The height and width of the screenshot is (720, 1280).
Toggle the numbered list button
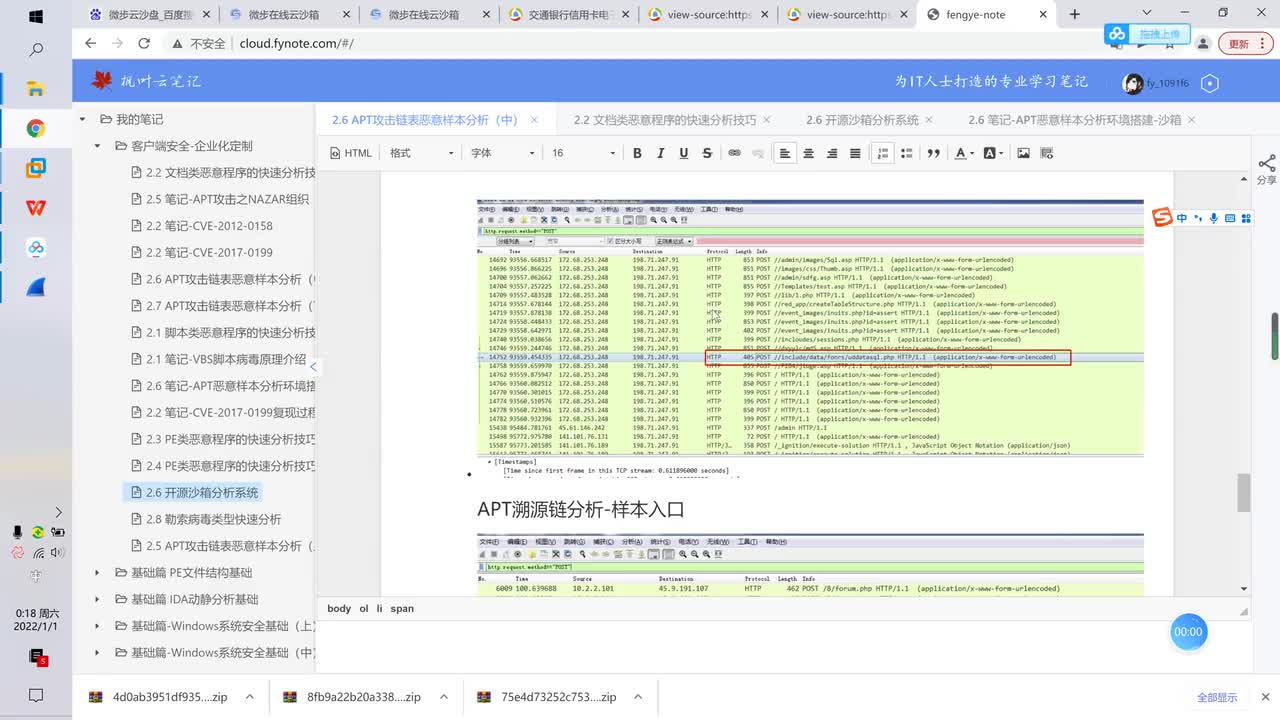click(x=882, y=153)
